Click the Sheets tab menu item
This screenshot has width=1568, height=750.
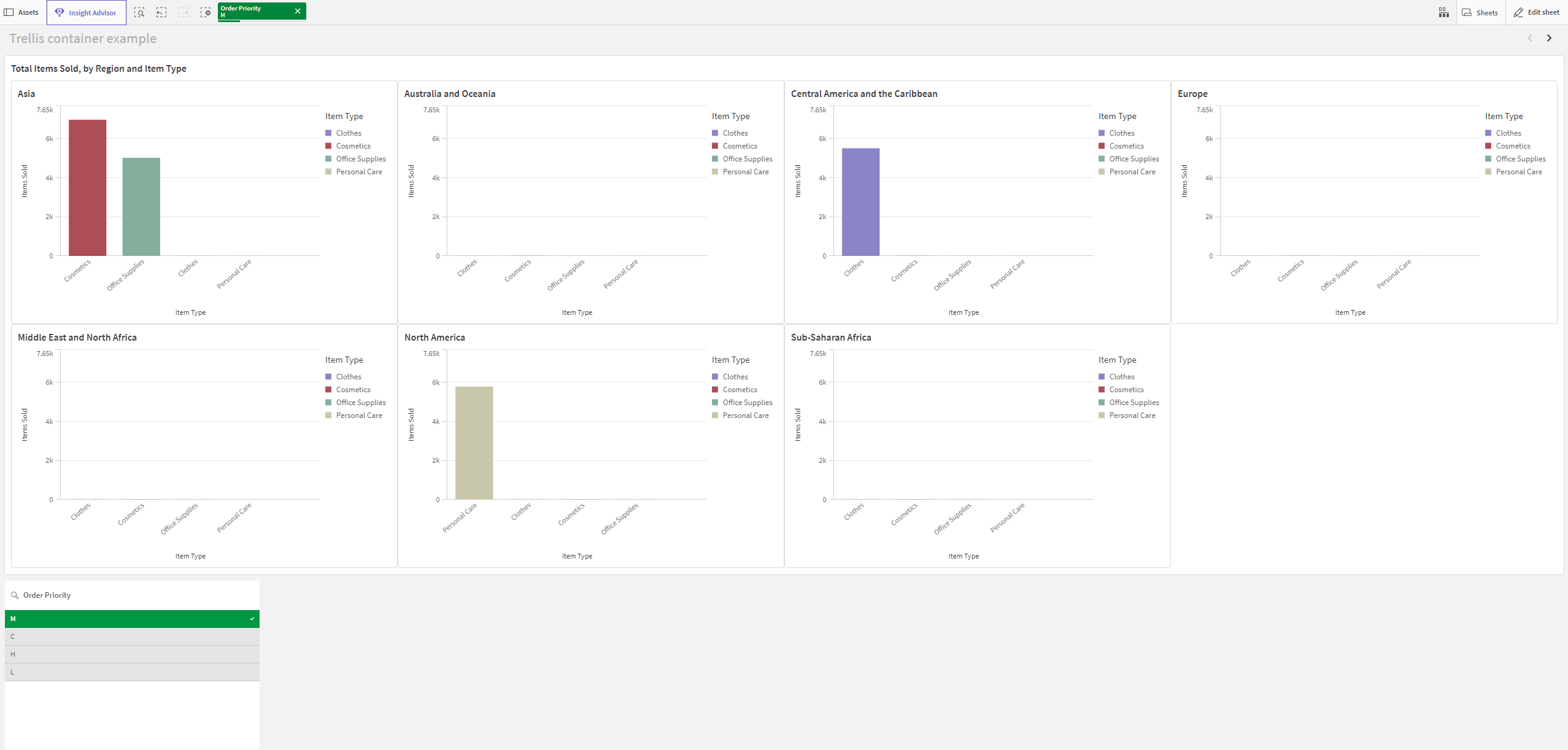(1483, 12)
